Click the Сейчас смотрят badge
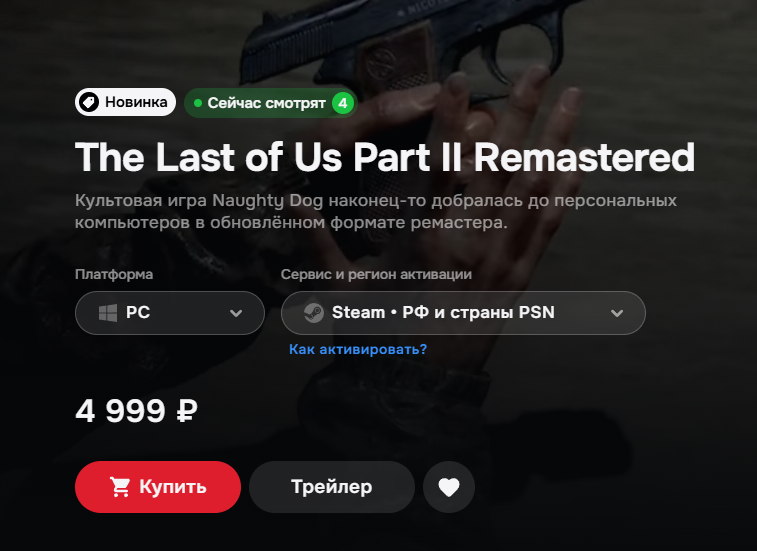 tap(271, 103)
